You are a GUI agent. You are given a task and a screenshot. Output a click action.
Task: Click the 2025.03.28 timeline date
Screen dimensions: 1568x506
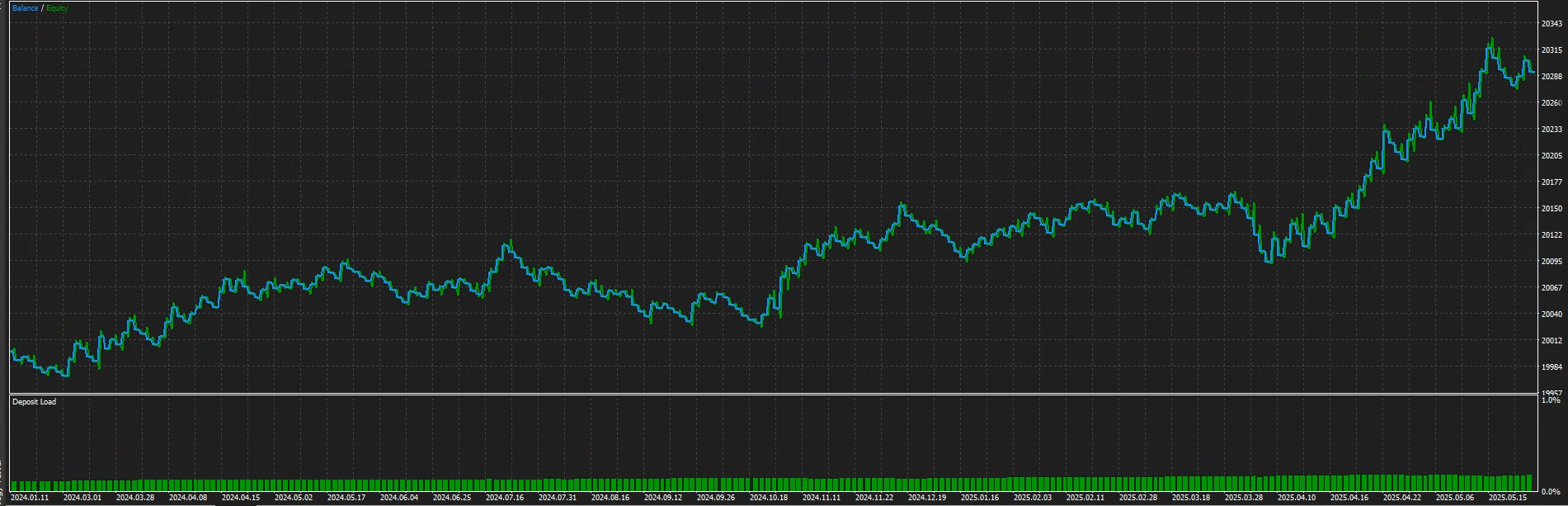(1244, 498)
